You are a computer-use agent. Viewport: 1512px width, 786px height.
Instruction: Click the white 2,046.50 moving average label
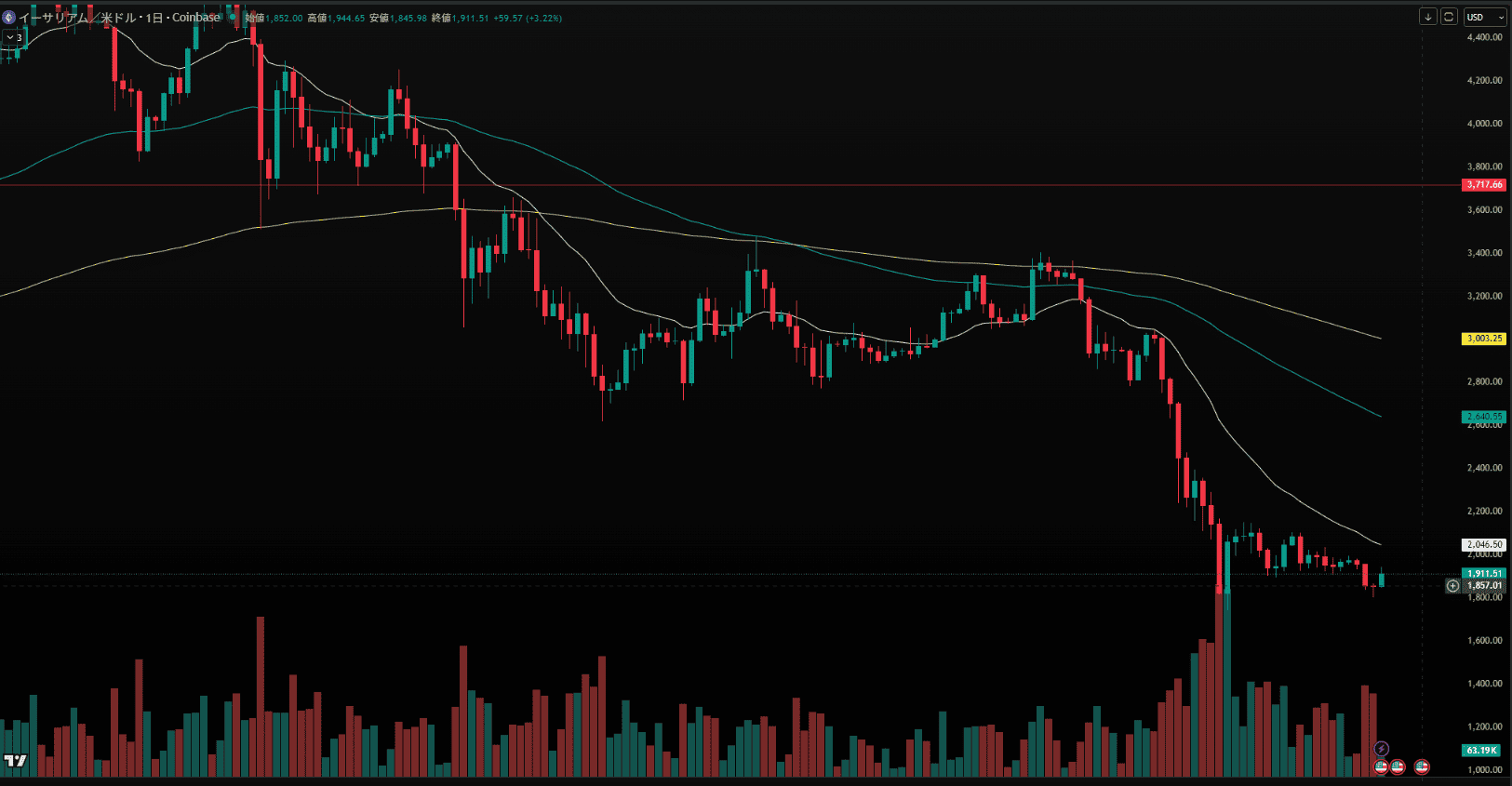pyautogui.click(x=1484, y=545)
